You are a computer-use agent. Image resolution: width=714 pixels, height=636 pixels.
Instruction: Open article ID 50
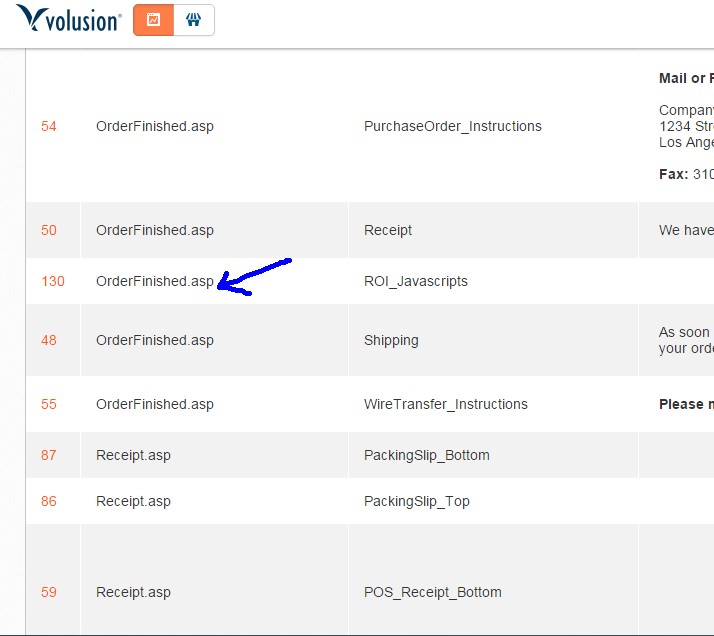click(x=49, y=230)
